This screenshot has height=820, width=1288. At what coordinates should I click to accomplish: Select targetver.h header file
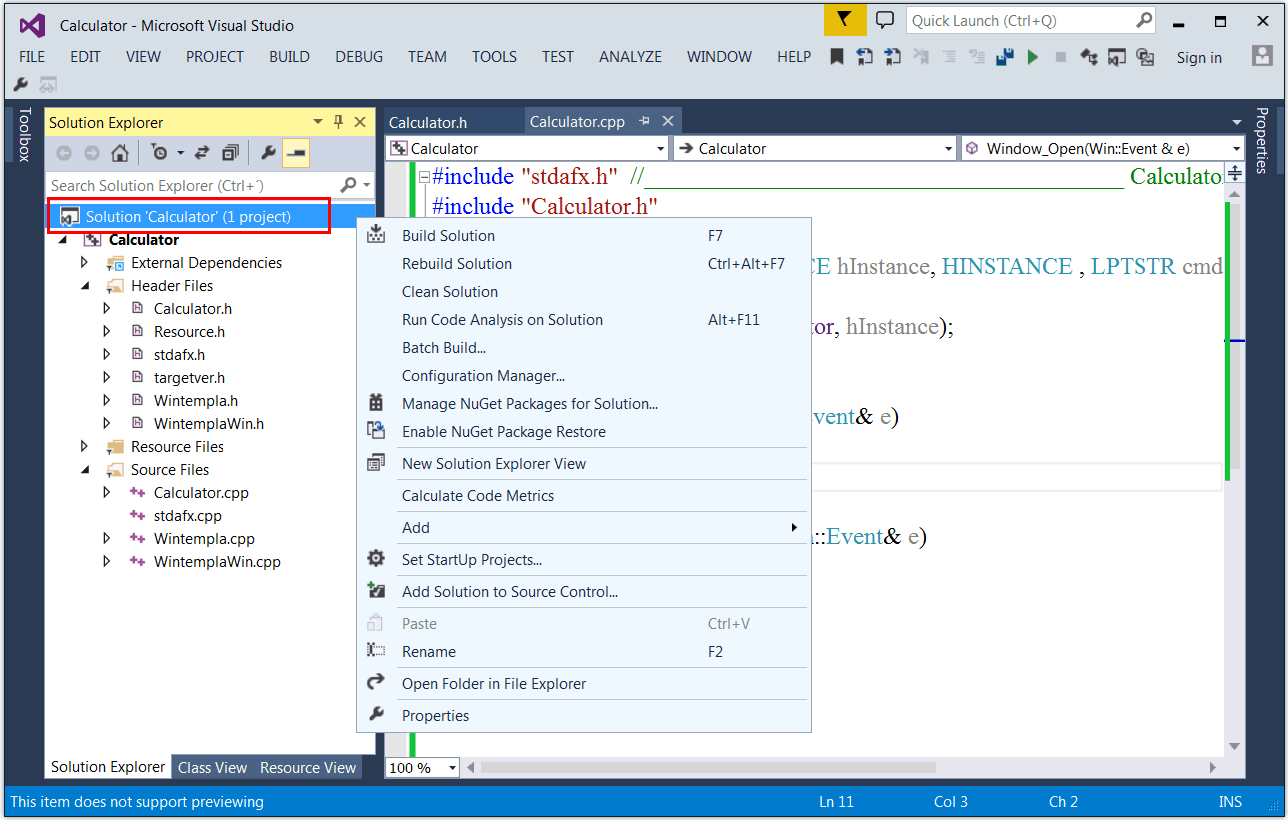[x=189, y=378]
